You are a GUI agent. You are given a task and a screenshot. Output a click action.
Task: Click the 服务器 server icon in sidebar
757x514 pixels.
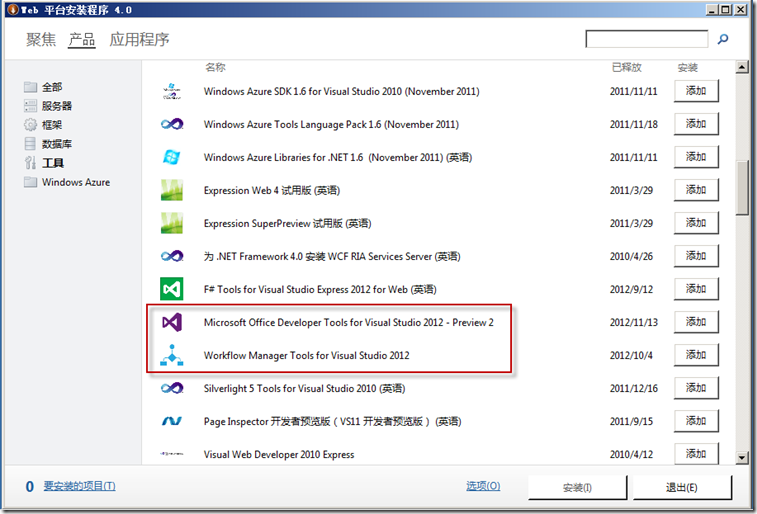tap(30, 106)
